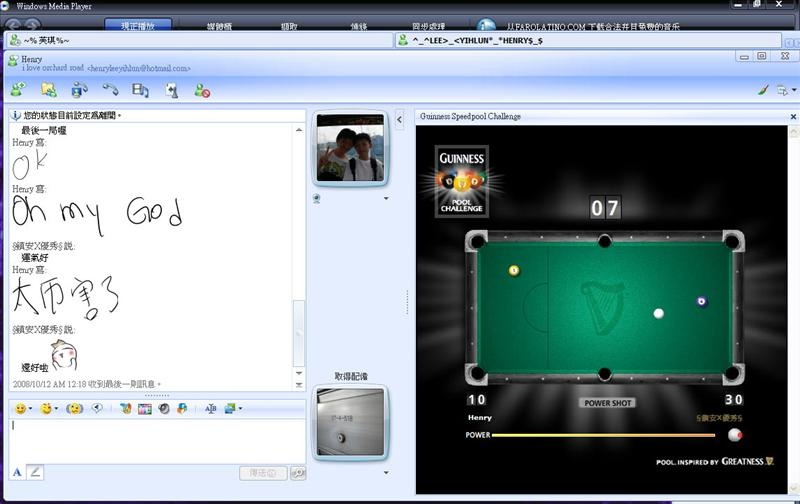This screenshot has height=504, width=800.
Task: Click the yellow 1 ball on the table
Action: click(x=514, y=270)
